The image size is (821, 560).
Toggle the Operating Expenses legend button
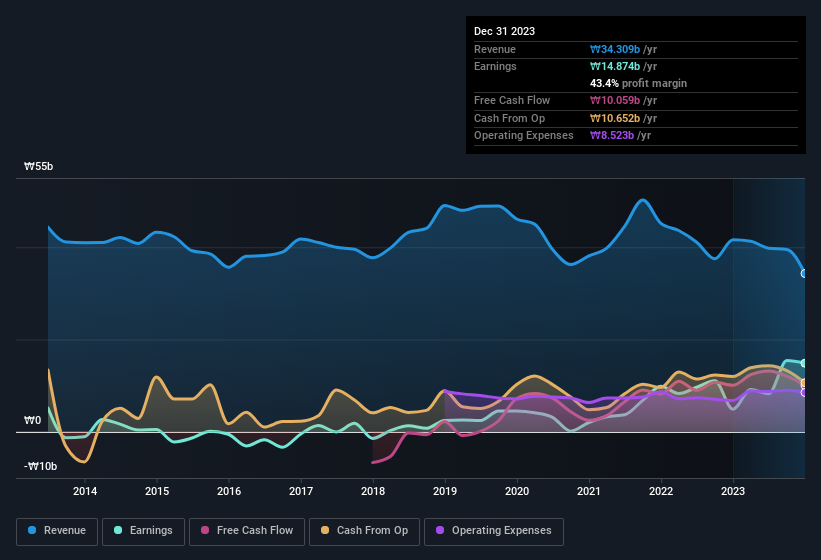click(494, 531)
